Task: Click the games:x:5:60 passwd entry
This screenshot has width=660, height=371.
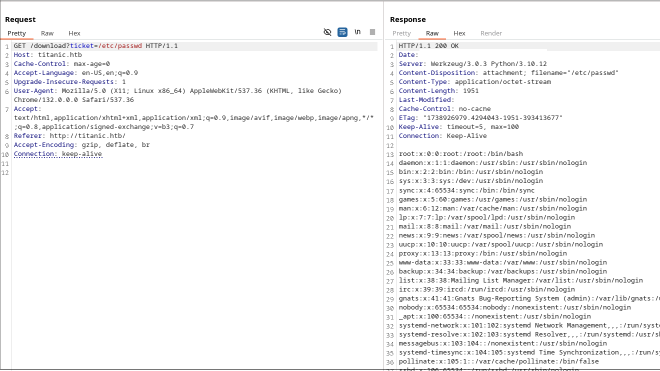Action: point(493,199)
